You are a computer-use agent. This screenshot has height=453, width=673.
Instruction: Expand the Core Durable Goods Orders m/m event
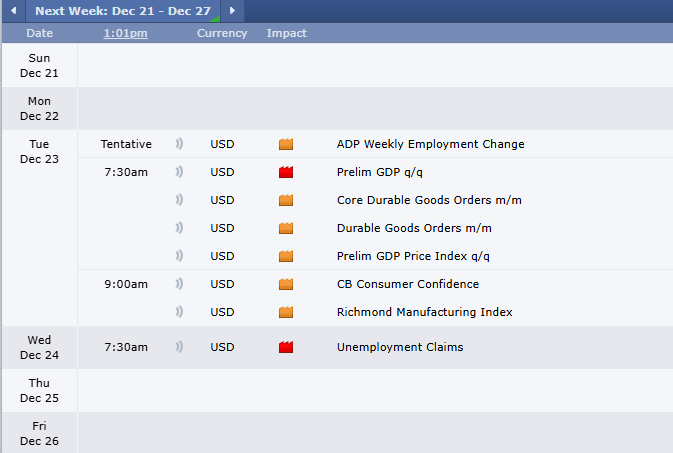pyautogui.click(x=429, y=200)
